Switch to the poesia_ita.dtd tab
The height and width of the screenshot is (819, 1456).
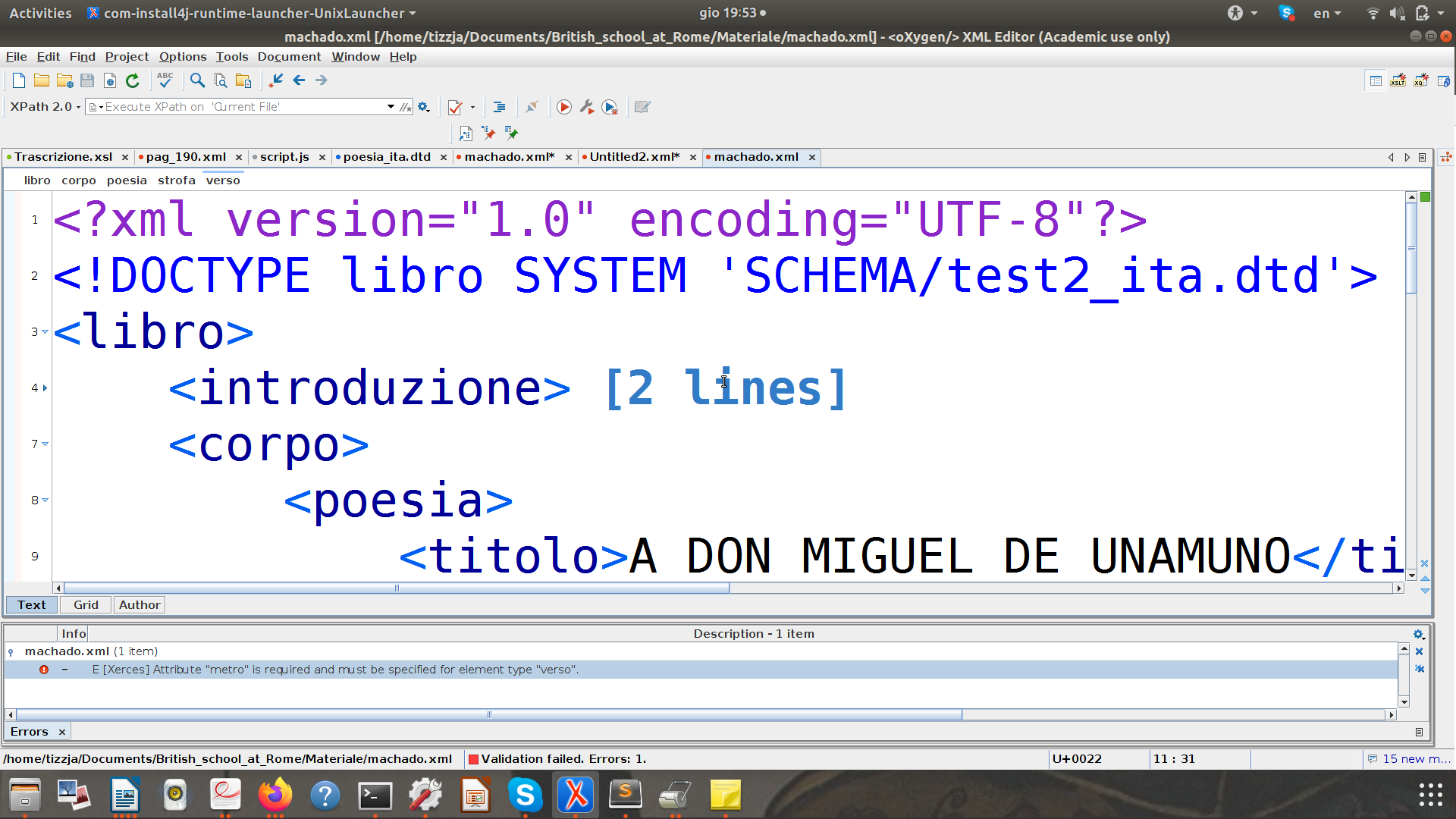[387, 157]
